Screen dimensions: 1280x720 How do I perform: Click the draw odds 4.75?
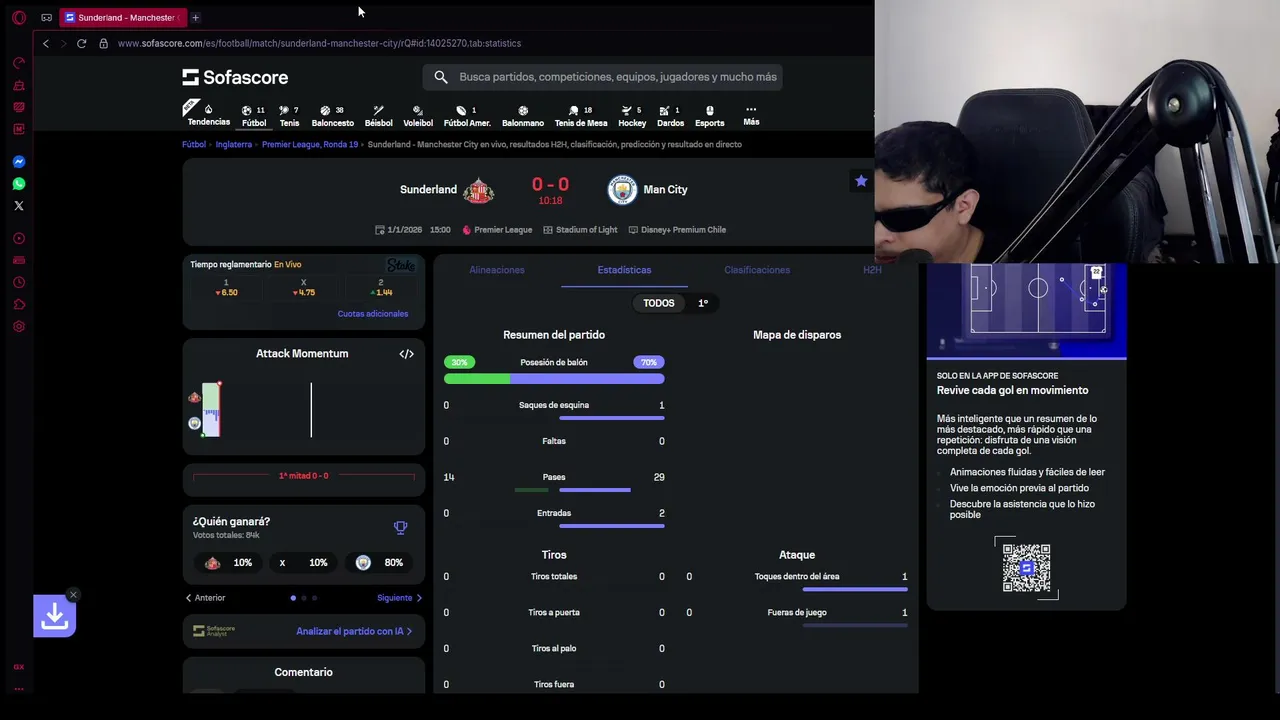coord(304,288)
